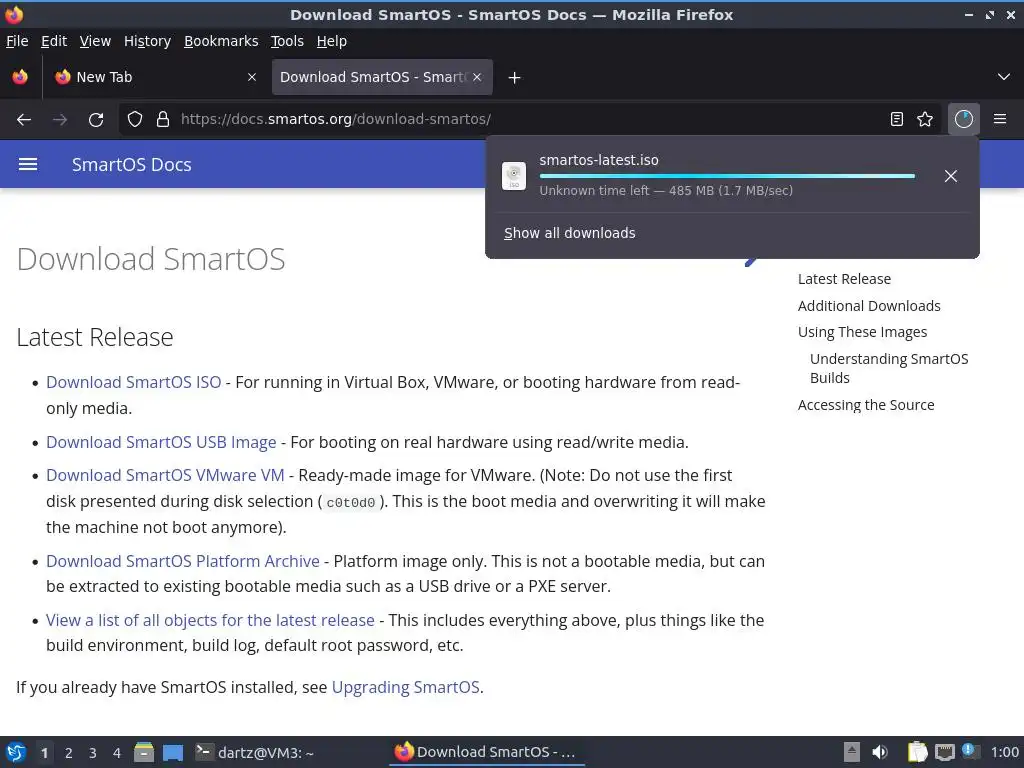
Task: Bookmark this page with star
Action: 925,120
